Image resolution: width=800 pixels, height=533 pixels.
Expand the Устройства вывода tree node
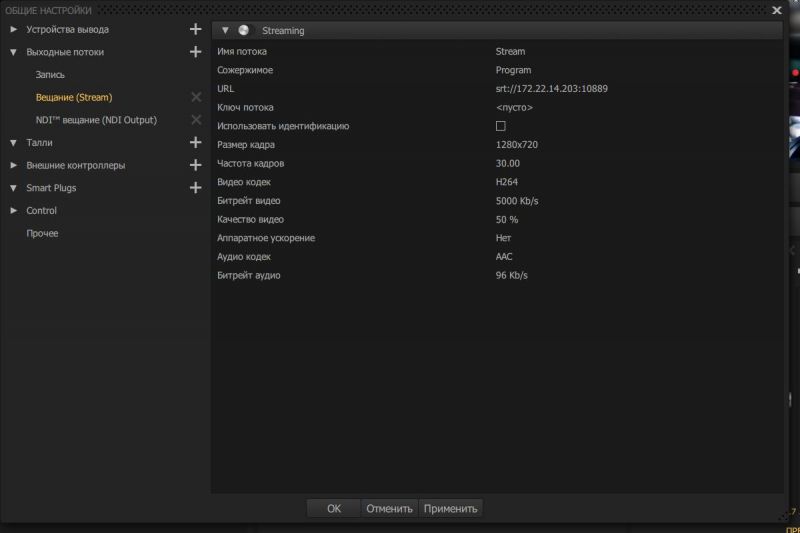14,29
